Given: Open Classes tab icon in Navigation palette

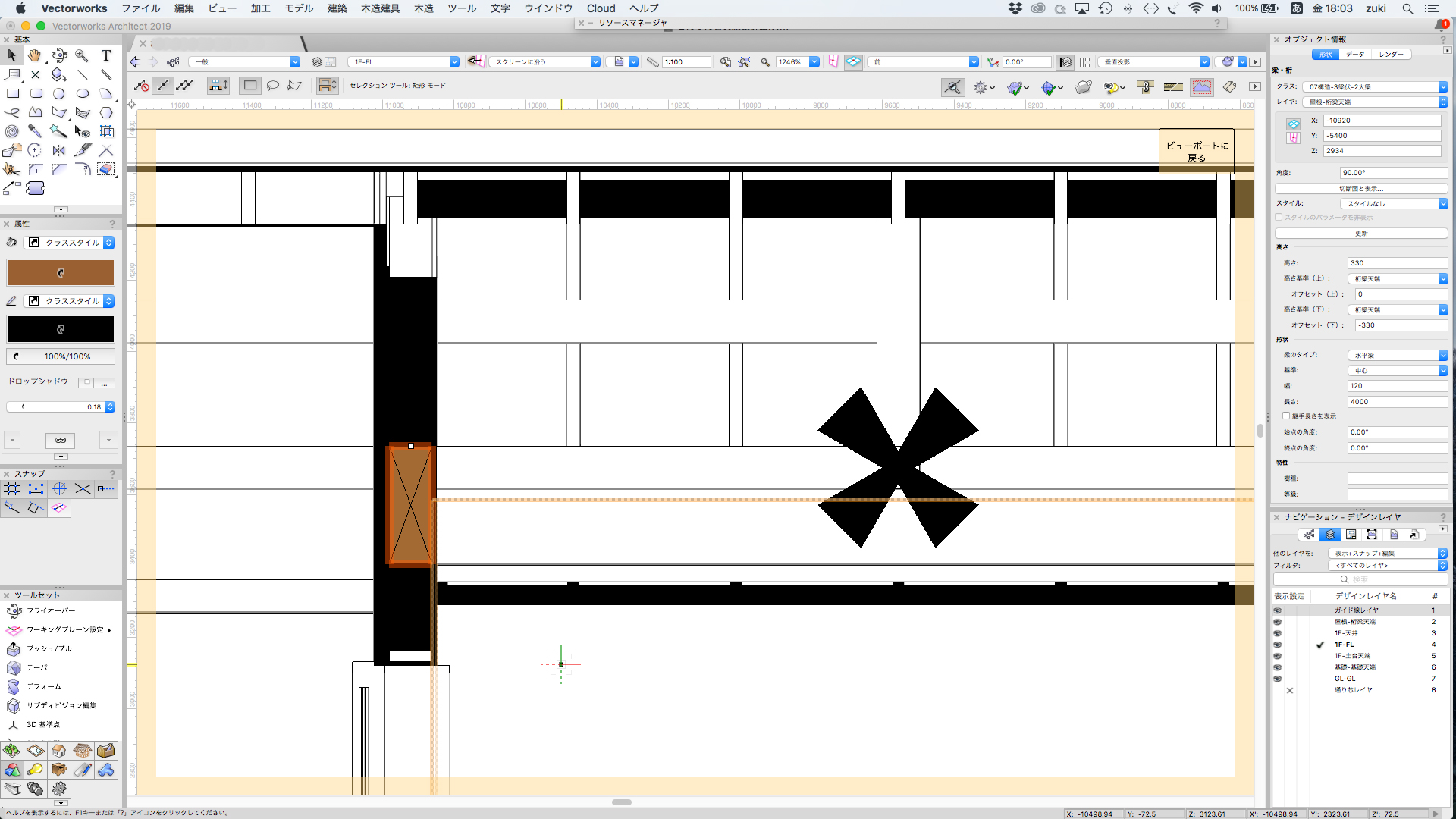Looking at the screenshot, I should click(x=1309, y=535).
